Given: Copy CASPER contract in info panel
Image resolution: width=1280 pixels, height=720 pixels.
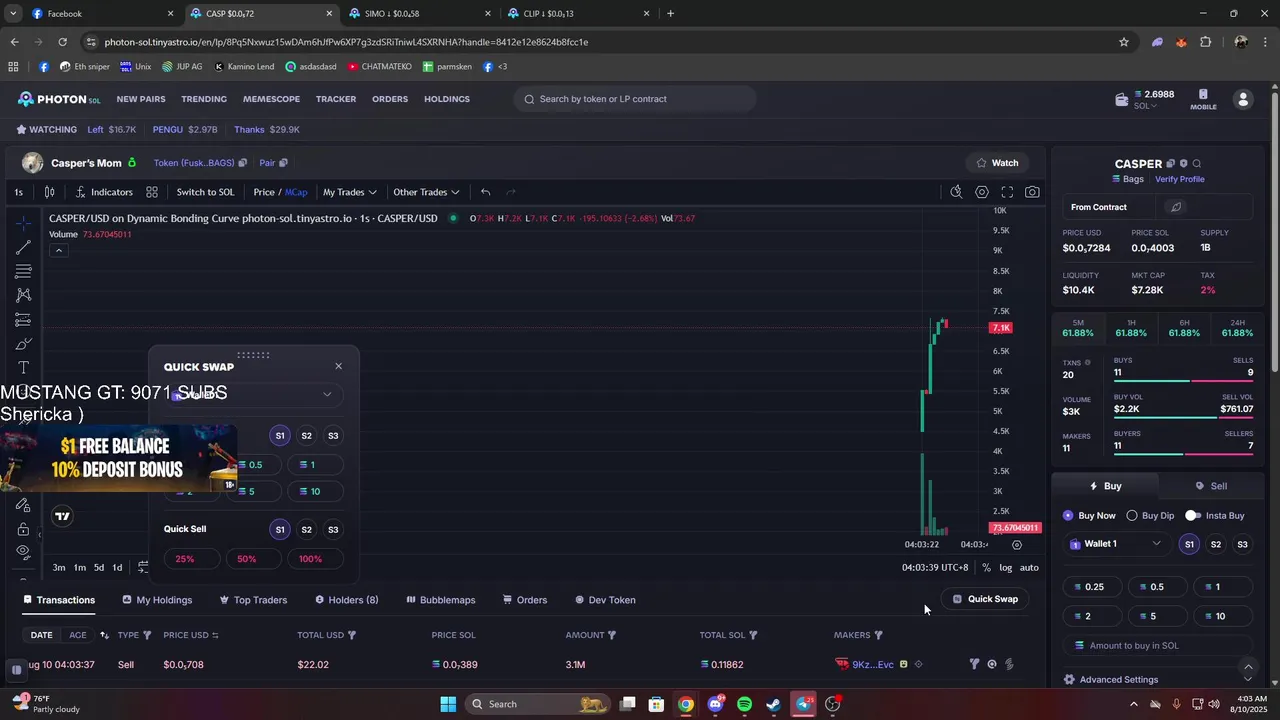Looking at the screenshot, I should pos(1171,164).
